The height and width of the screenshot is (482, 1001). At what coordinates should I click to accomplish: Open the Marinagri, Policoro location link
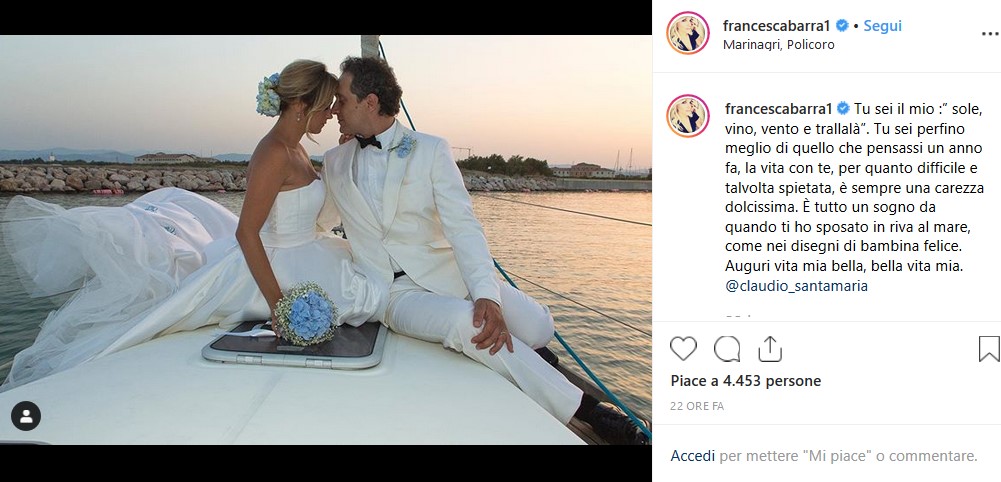[778, 45]
